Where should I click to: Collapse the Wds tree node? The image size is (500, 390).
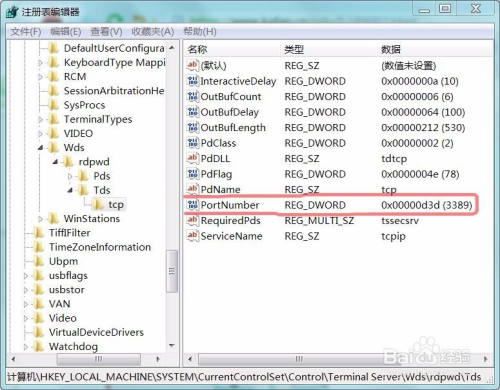(x=41, y=147)
